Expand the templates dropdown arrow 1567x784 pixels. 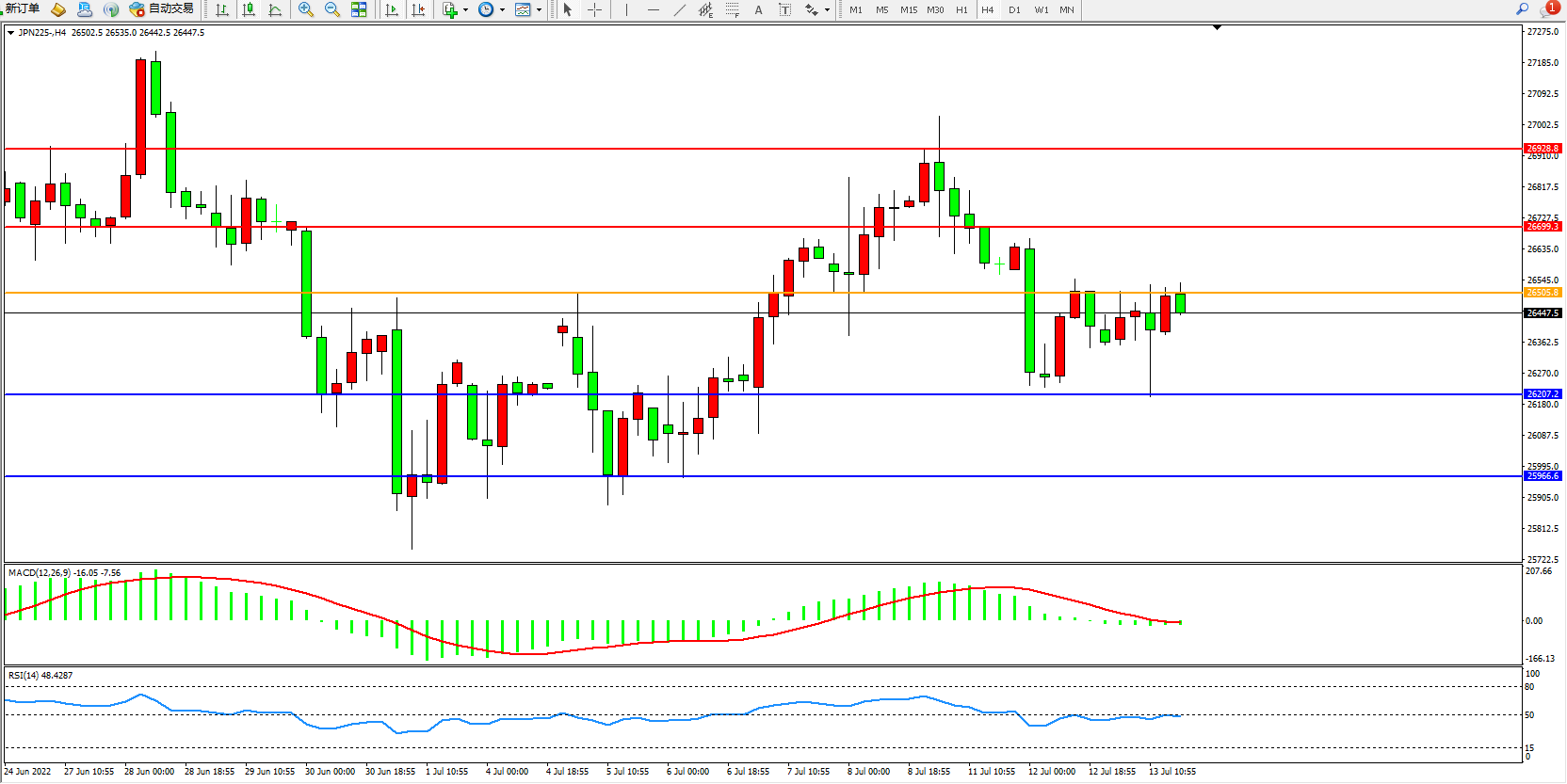(x=539, y=10)
